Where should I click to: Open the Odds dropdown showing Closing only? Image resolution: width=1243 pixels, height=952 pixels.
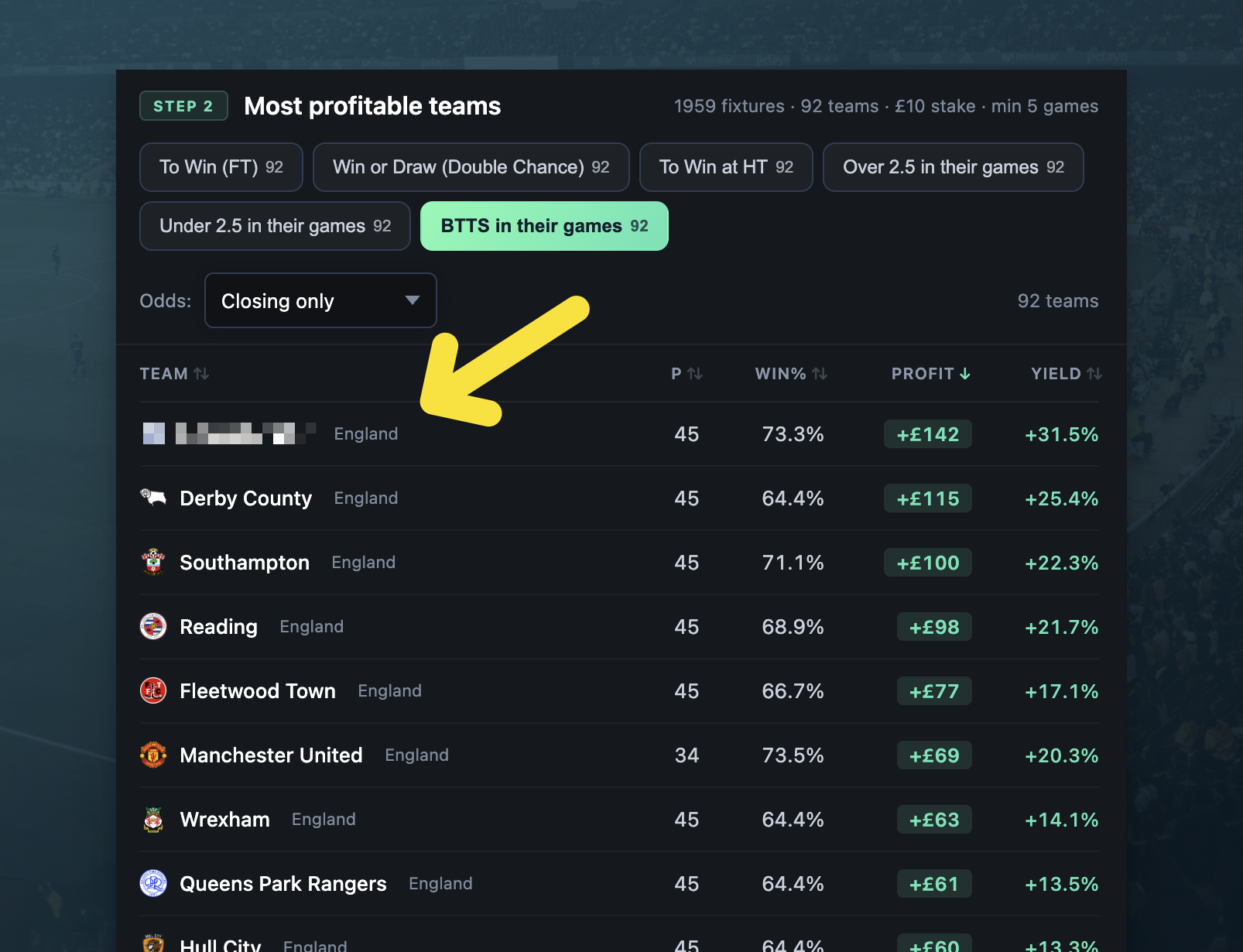[x=320, y=300]
